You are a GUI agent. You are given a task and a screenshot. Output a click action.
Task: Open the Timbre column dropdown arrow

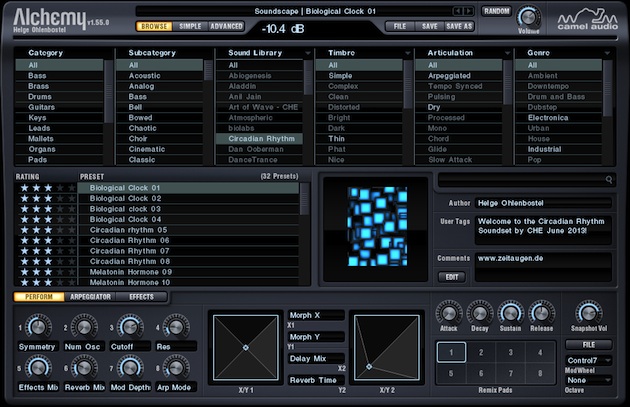coord(407,53)
